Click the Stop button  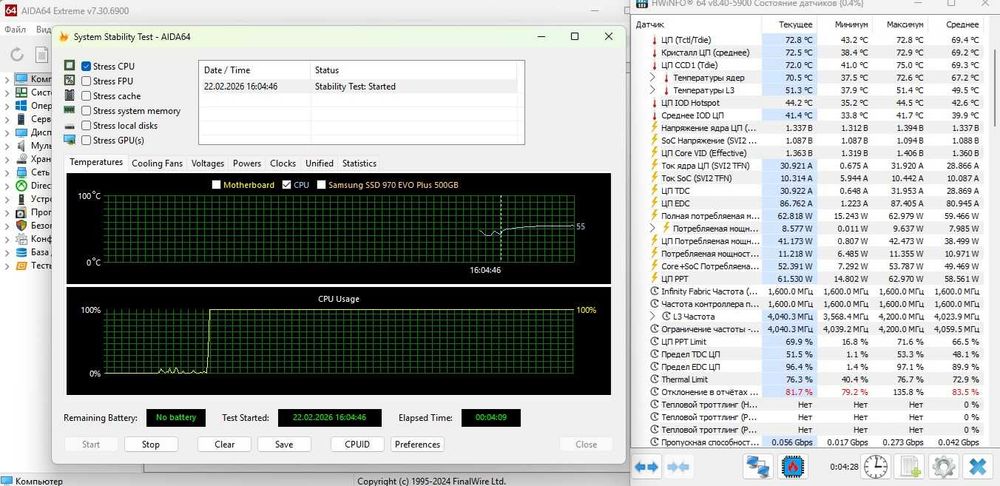pos(151,445)
